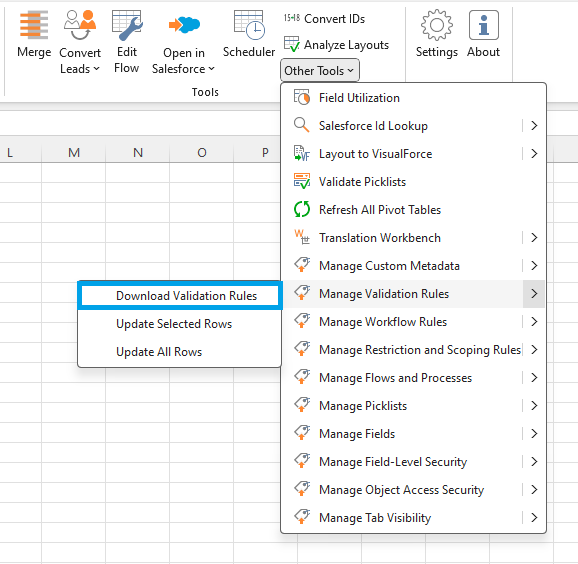578x564 pixels.
Task: Click the Edit Flow wrench icon
Action: 127,25
